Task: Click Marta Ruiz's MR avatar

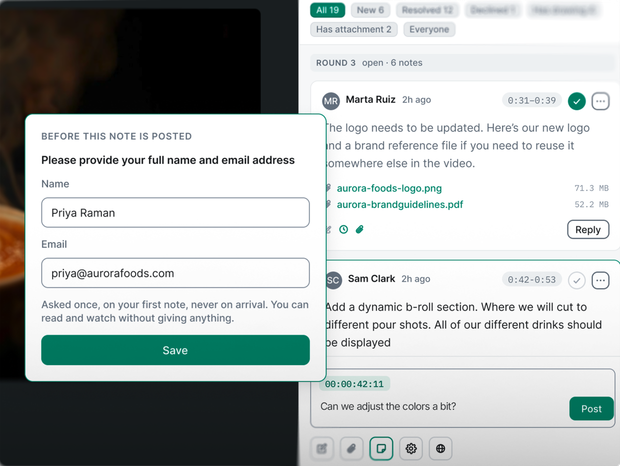Action: [331, 101]
